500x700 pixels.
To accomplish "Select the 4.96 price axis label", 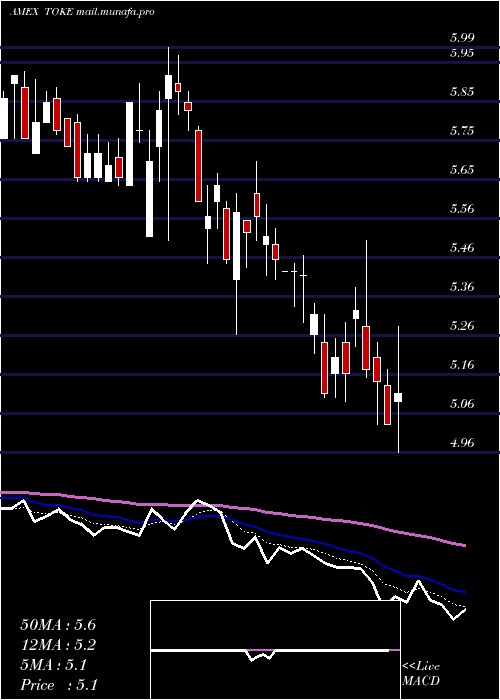I will point(462,443).
